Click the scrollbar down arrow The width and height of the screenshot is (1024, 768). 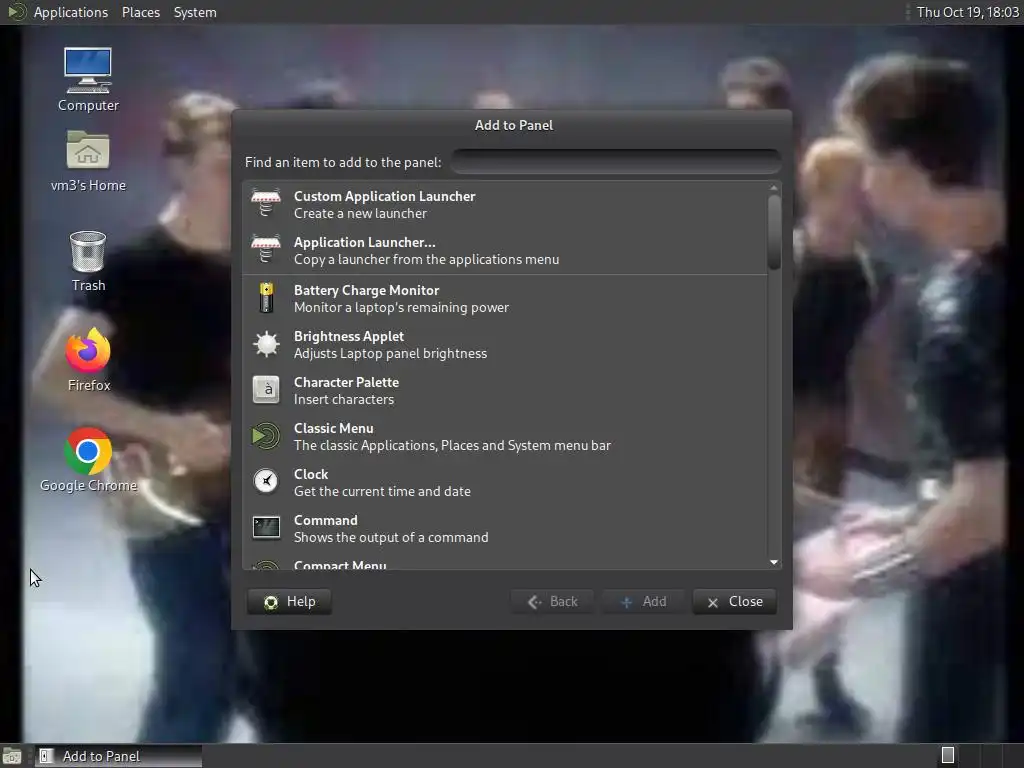(x=774, y=562)
